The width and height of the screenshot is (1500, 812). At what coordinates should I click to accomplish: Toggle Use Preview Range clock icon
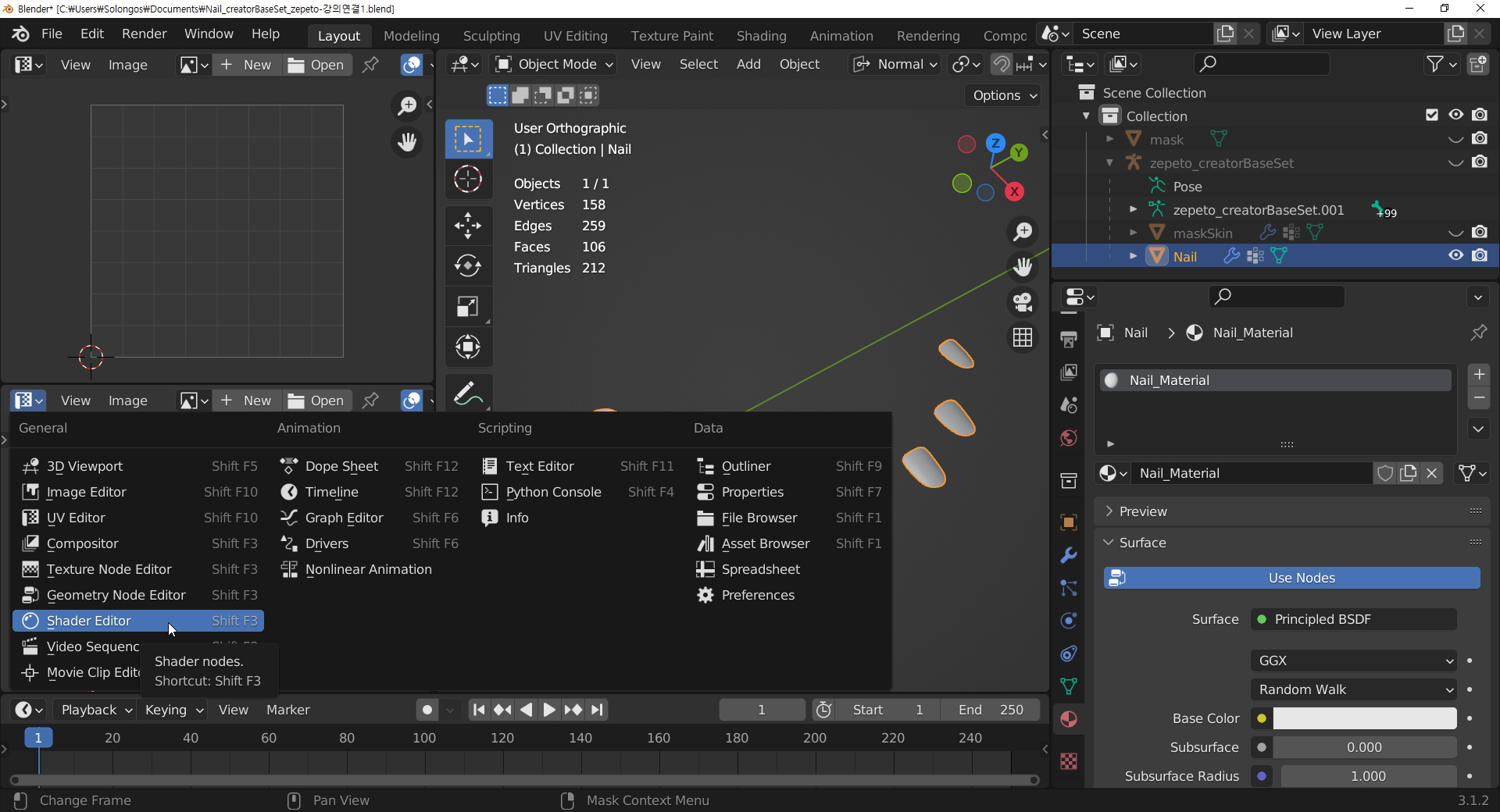coord(823,710)
